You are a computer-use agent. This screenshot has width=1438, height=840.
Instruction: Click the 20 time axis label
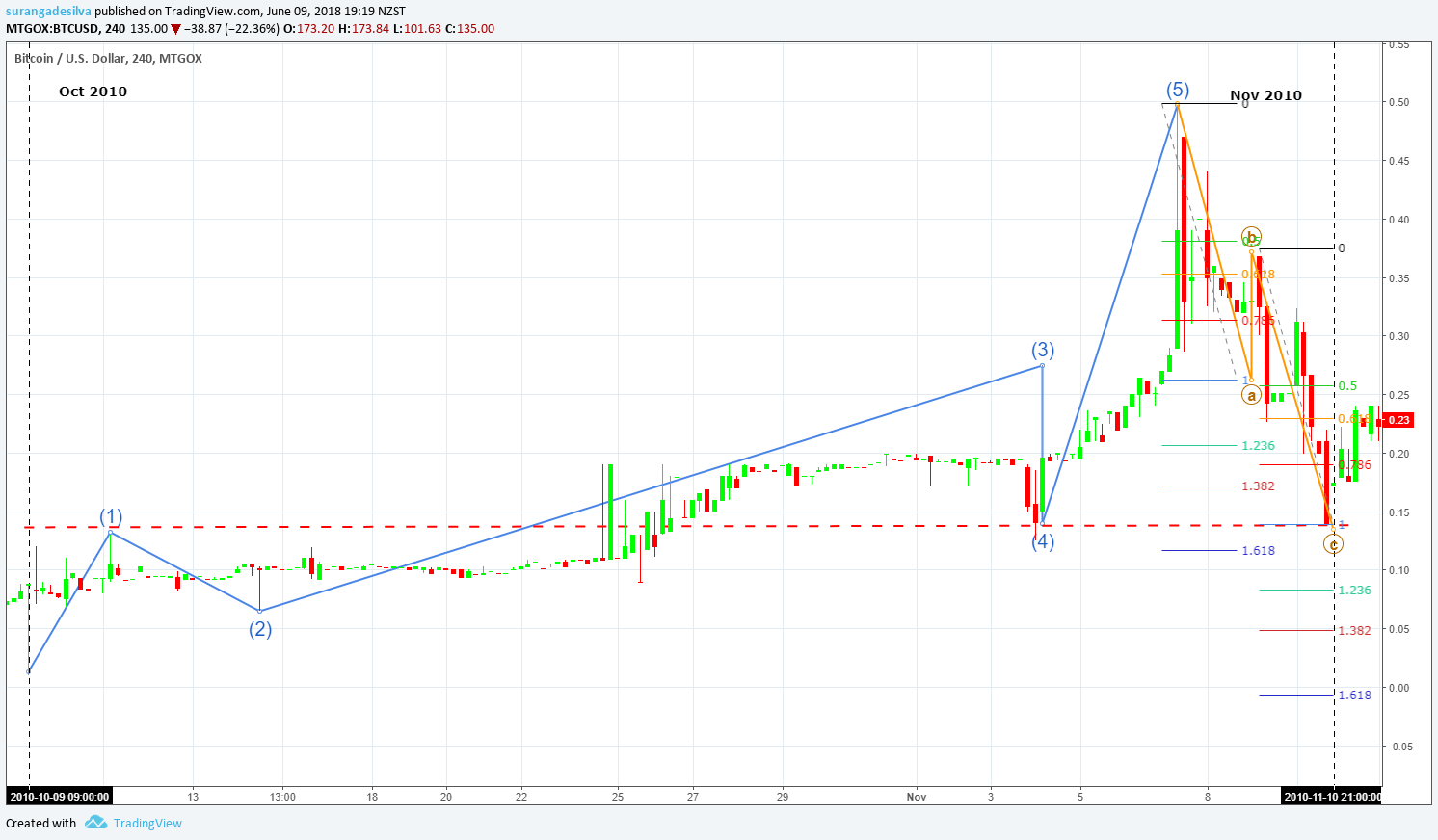pyautogui.click(x=446, y=797)
